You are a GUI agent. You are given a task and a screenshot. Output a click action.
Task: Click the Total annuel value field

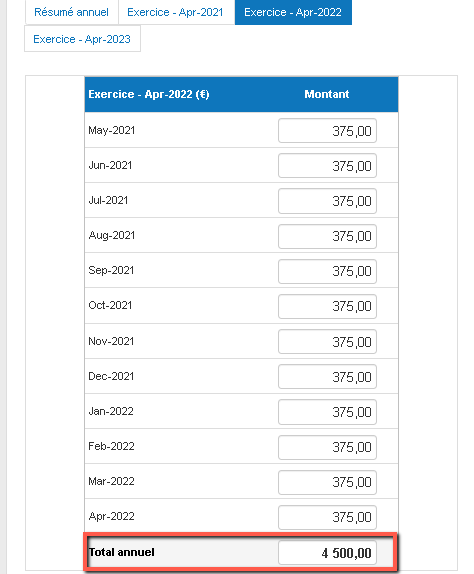point(327,552)
